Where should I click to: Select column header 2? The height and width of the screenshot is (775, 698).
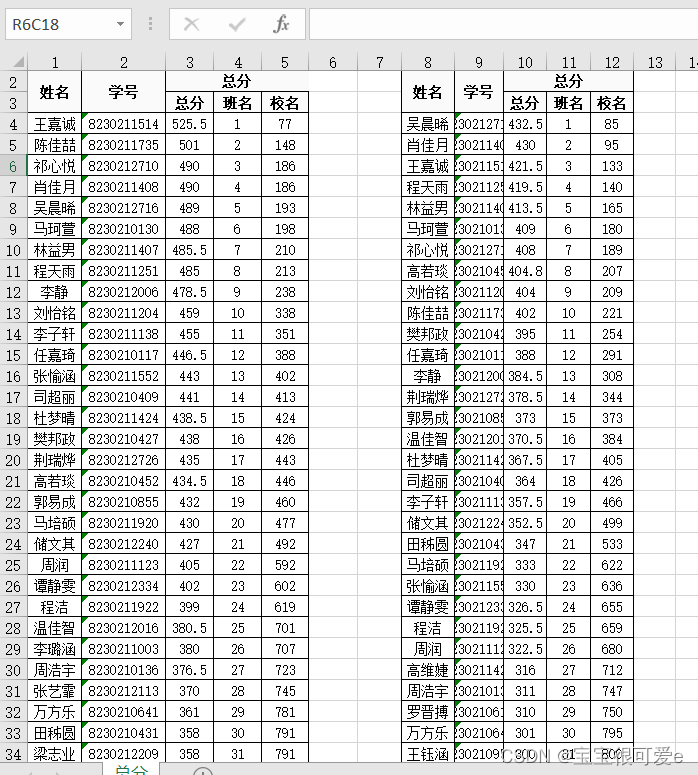124,62
